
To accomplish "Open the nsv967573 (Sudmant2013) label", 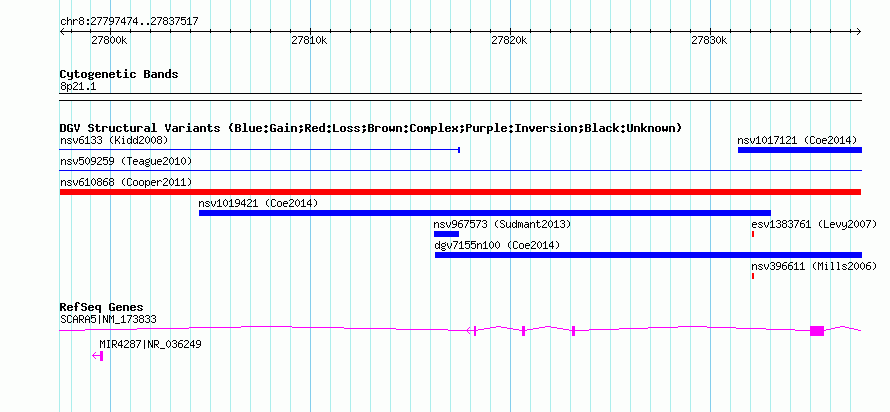I will pos(502,224).
